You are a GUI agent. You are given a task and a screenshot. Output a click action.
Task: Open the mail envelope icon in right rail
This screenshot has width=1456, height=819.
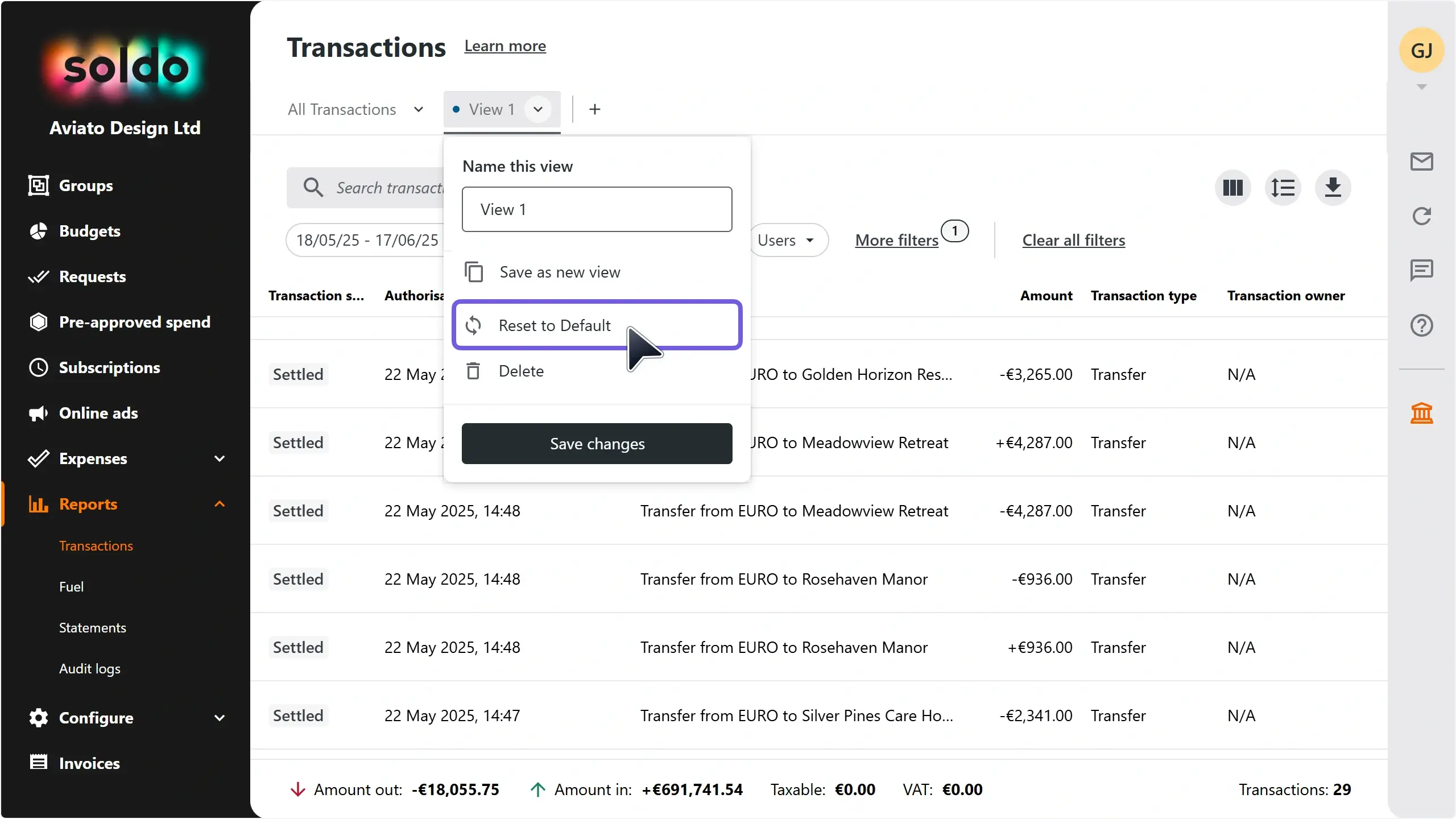pyautogui.click(x=1421, y=162)
